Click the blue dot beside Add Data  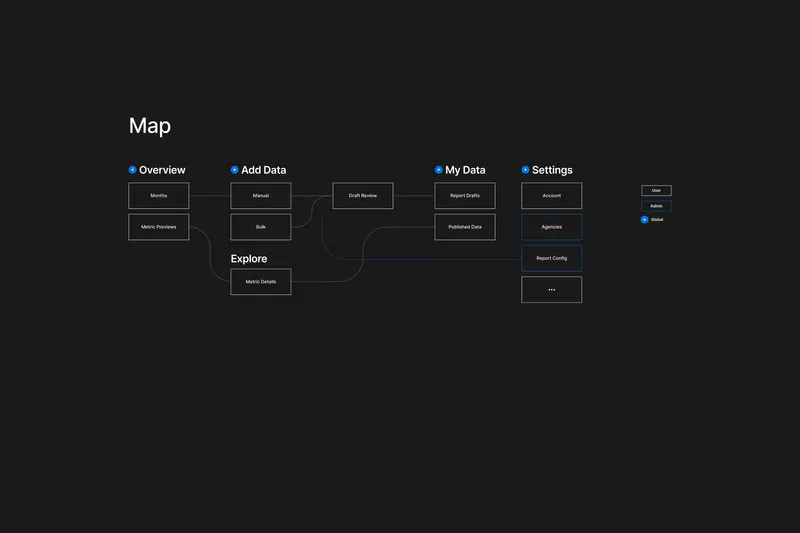234,170
